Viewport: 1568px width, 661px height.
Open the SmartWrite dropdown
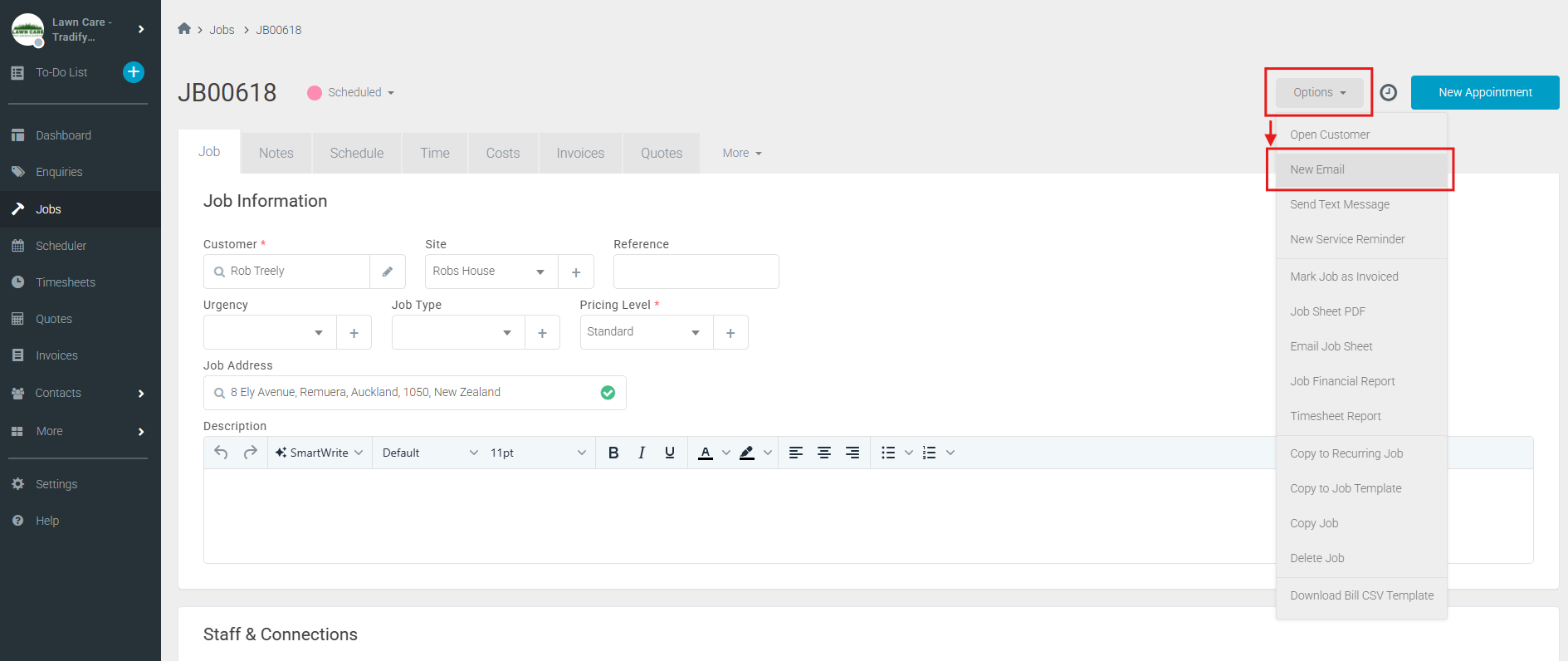320,453
